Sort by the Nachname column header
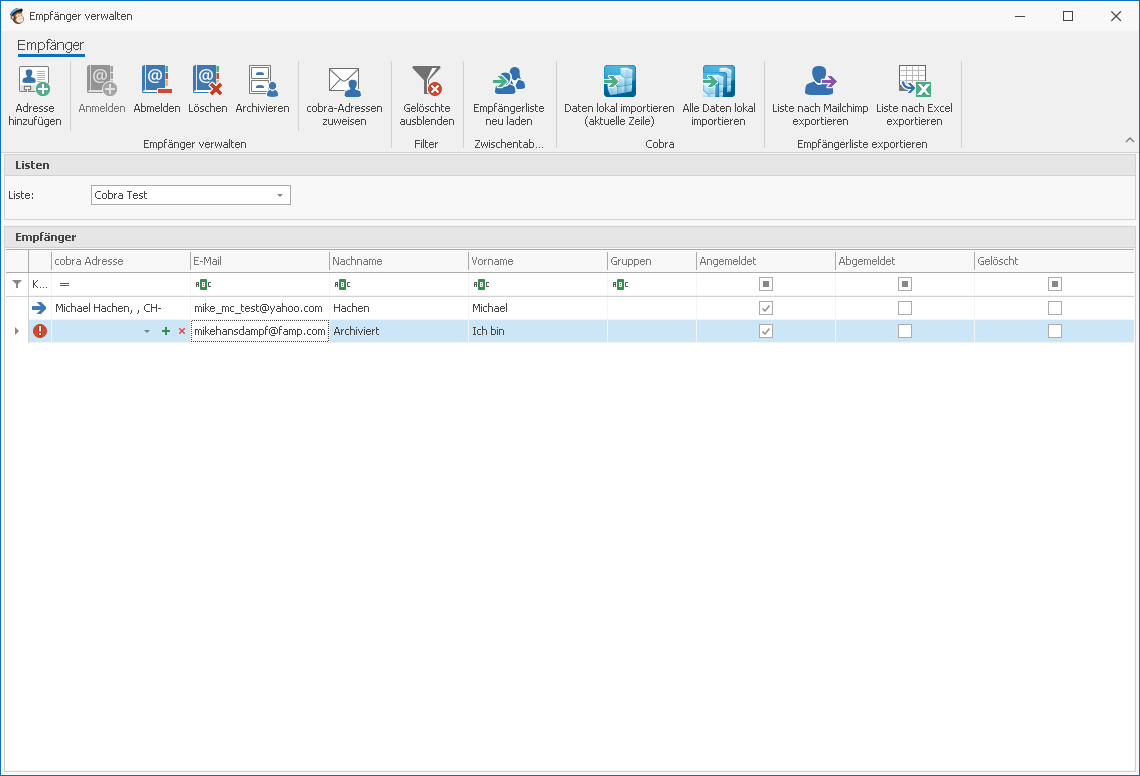 (x=398, y=261)
